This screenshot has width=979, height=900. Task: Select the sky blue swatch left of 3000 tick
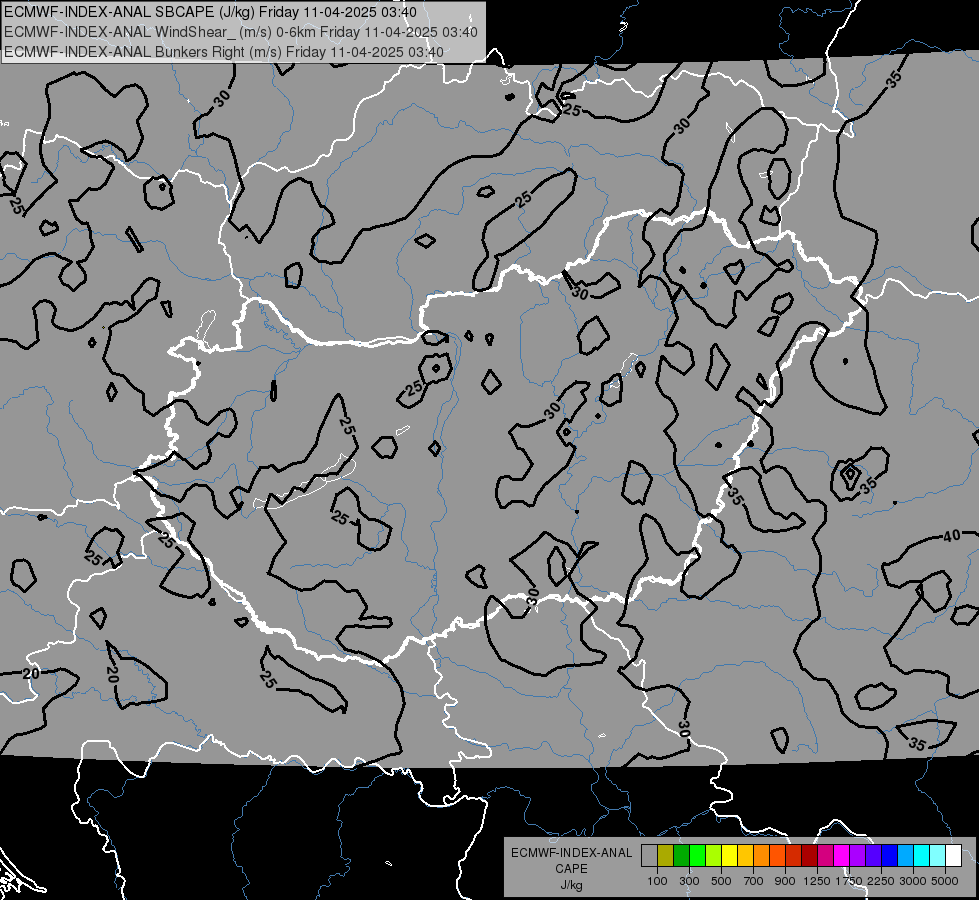coord(905,856)
